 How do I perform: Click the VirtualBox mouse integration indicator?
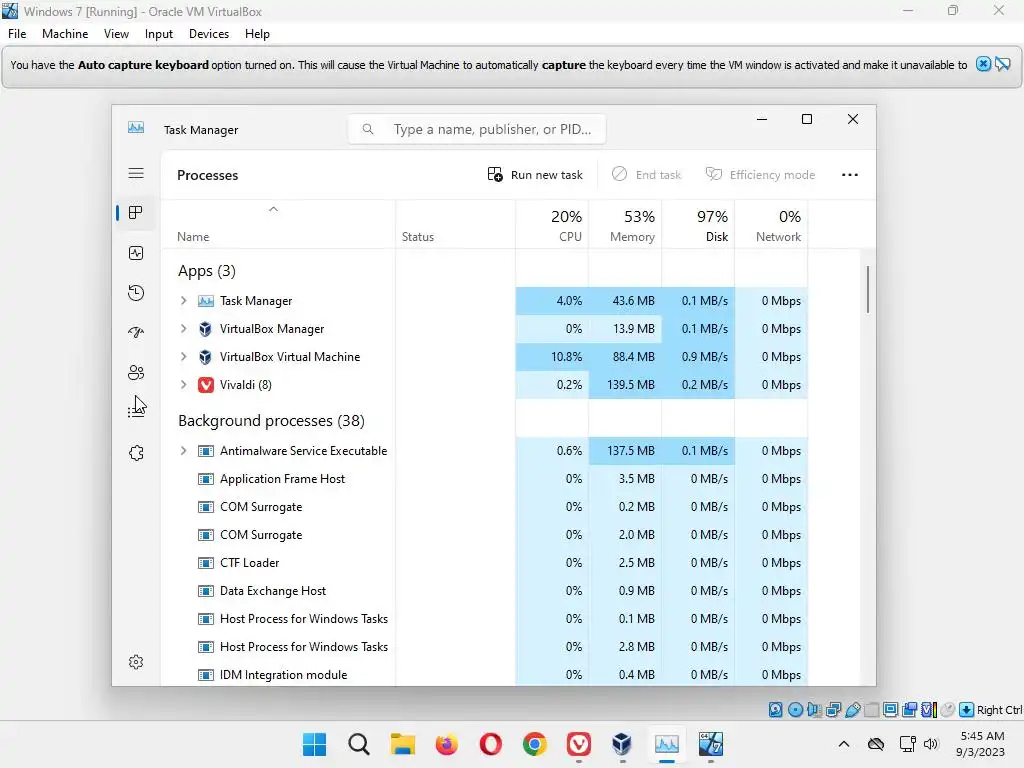coord(948,709)
